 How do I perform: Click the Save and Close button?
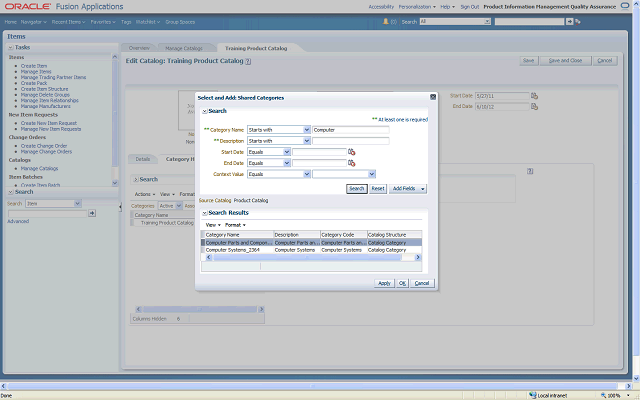565,61
